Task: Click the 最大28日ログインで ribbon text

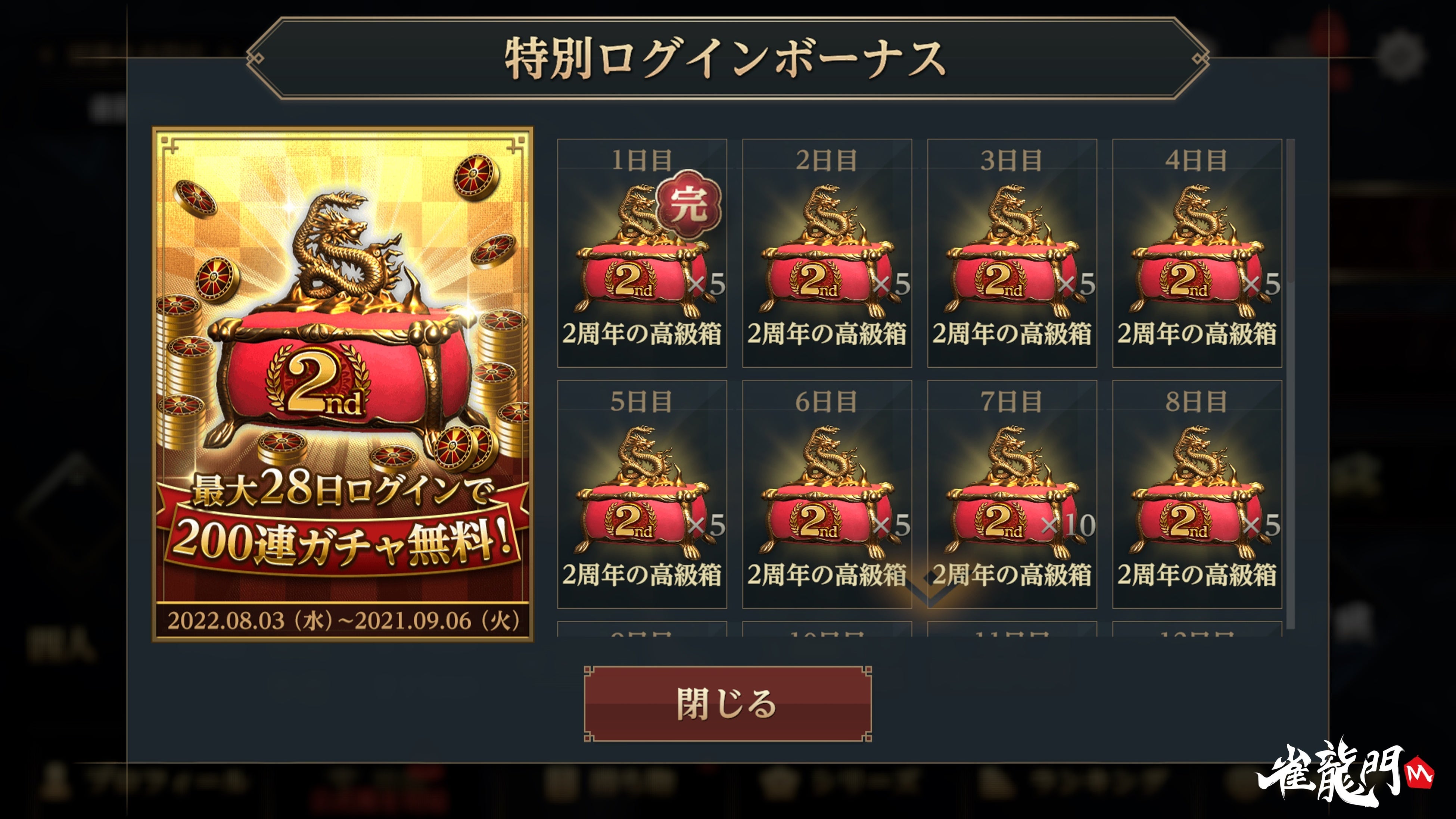Action: pos(342,489)
